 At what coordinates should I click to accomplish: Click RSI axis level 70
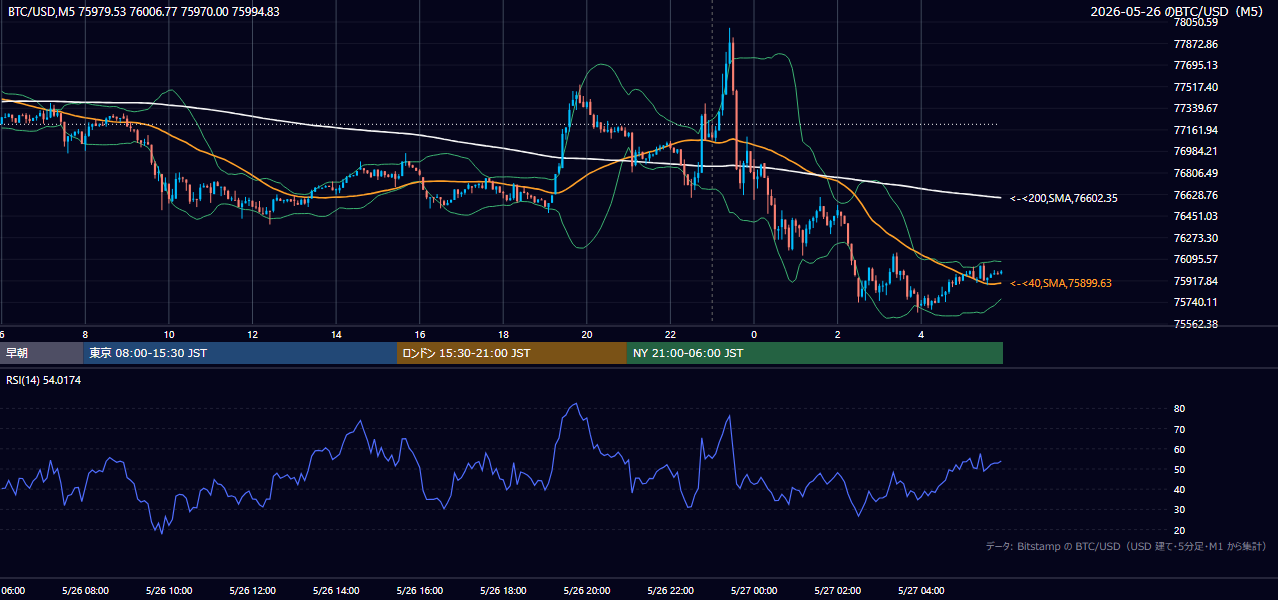click(1179, 429)
